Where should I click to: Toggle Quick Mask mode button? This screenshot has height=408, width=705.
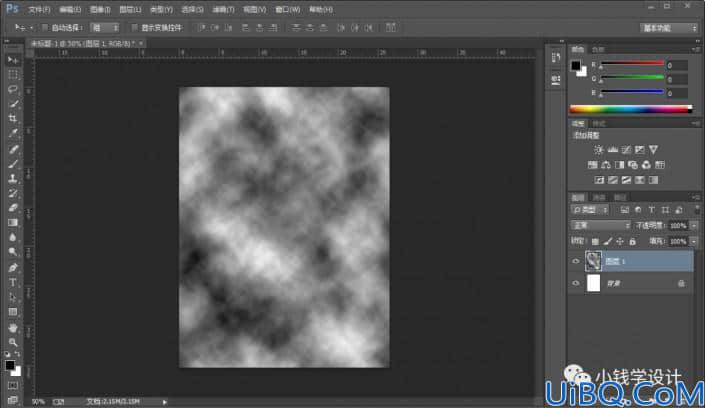coord(13,386)
